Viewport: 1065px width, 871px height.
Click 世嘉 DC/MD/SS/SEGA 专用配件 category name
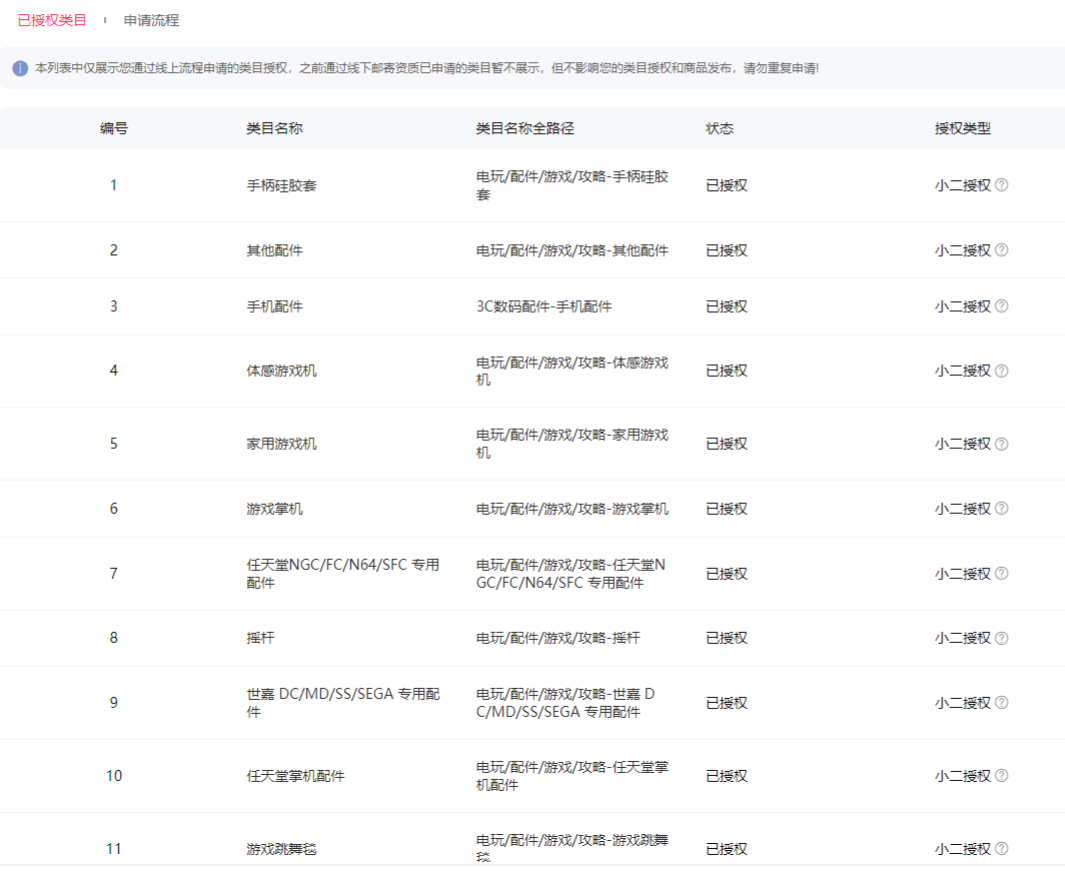coord(342,703)
